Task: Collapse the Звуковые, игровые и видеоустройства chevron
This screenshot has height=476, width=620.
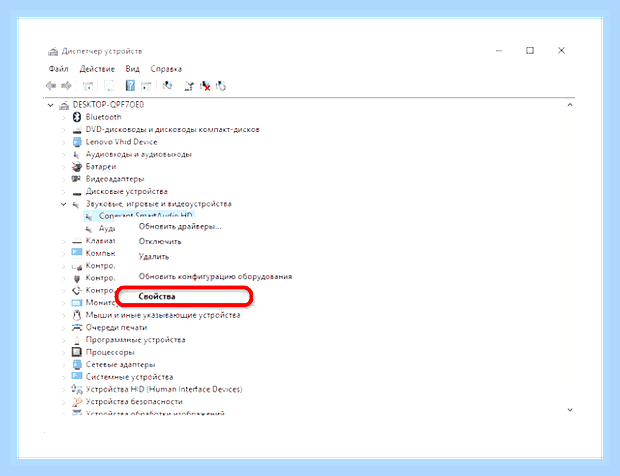Action: click(x=63, y=204)
